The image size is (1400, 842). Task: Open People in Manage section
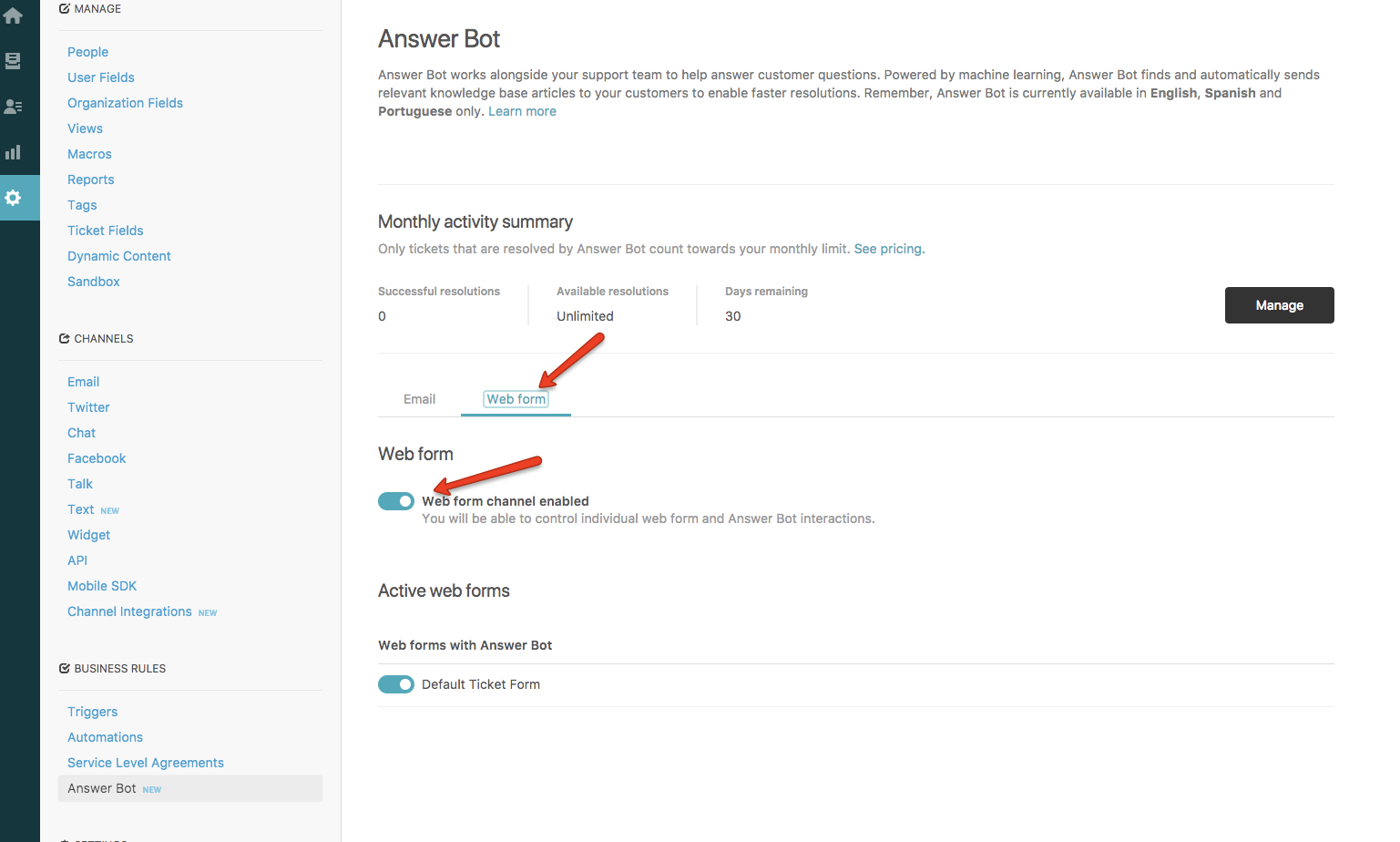[87, 52]
